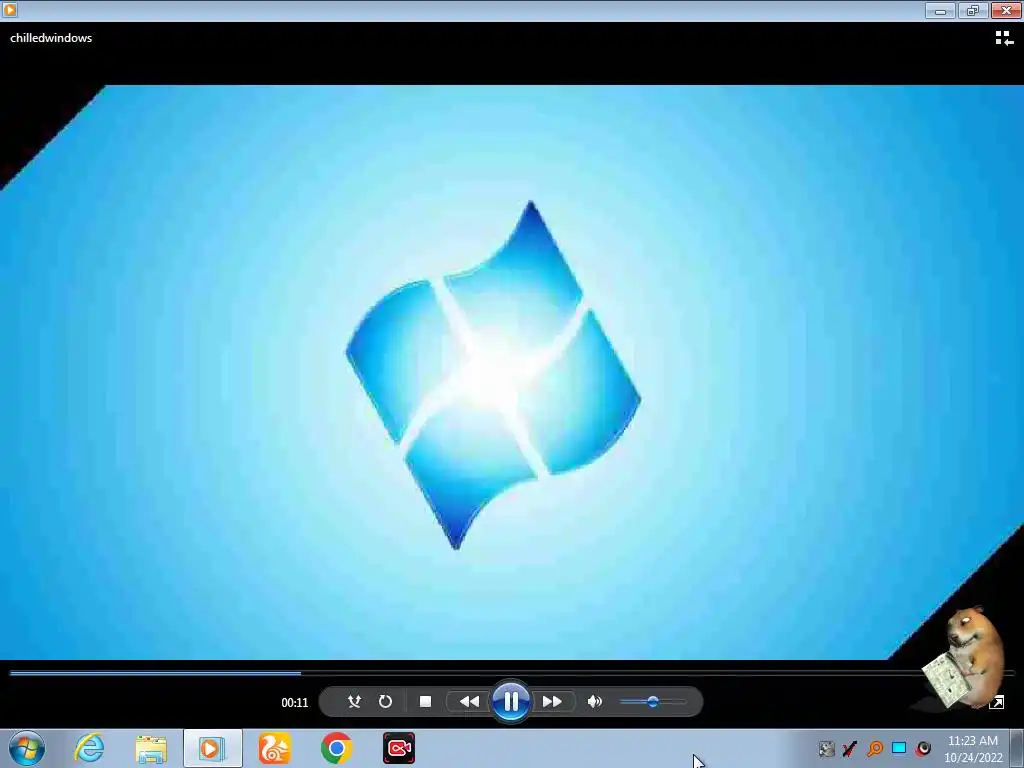The image size is (1024, 768).
Task: Open the screen recorder taskbar icon
Action: 398,748
